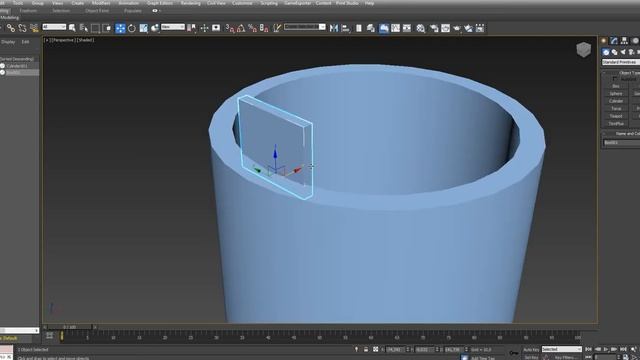The image size is (640, 360).
Task: Click the object name input field
Action: point(621,142)
